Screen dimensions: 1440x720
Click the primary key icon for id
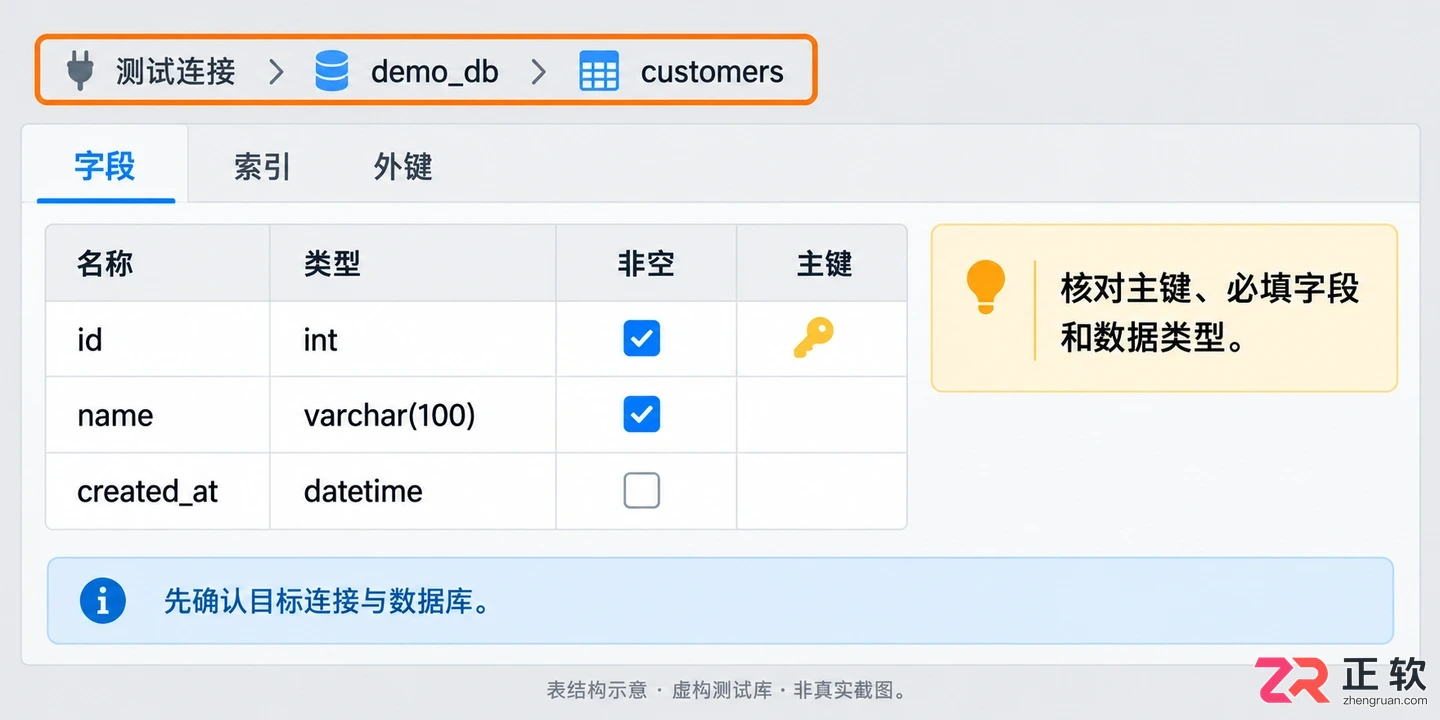(813, 338)
